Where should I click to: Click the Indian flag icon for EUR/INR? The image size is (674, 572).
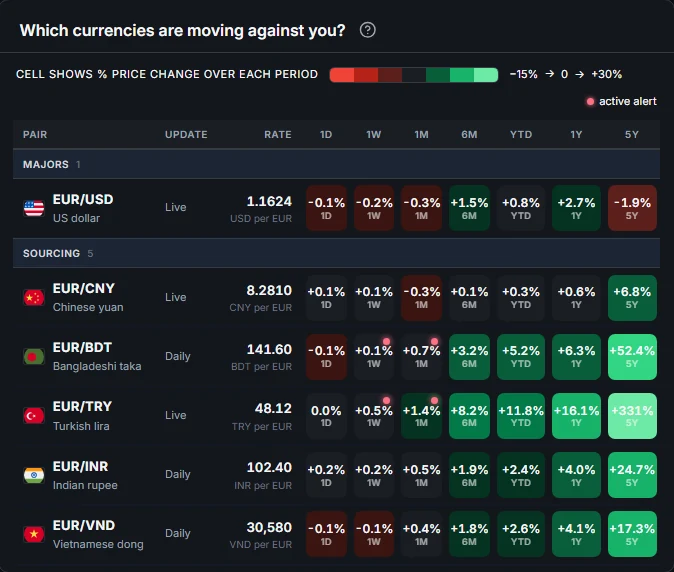tap(34, 475)
